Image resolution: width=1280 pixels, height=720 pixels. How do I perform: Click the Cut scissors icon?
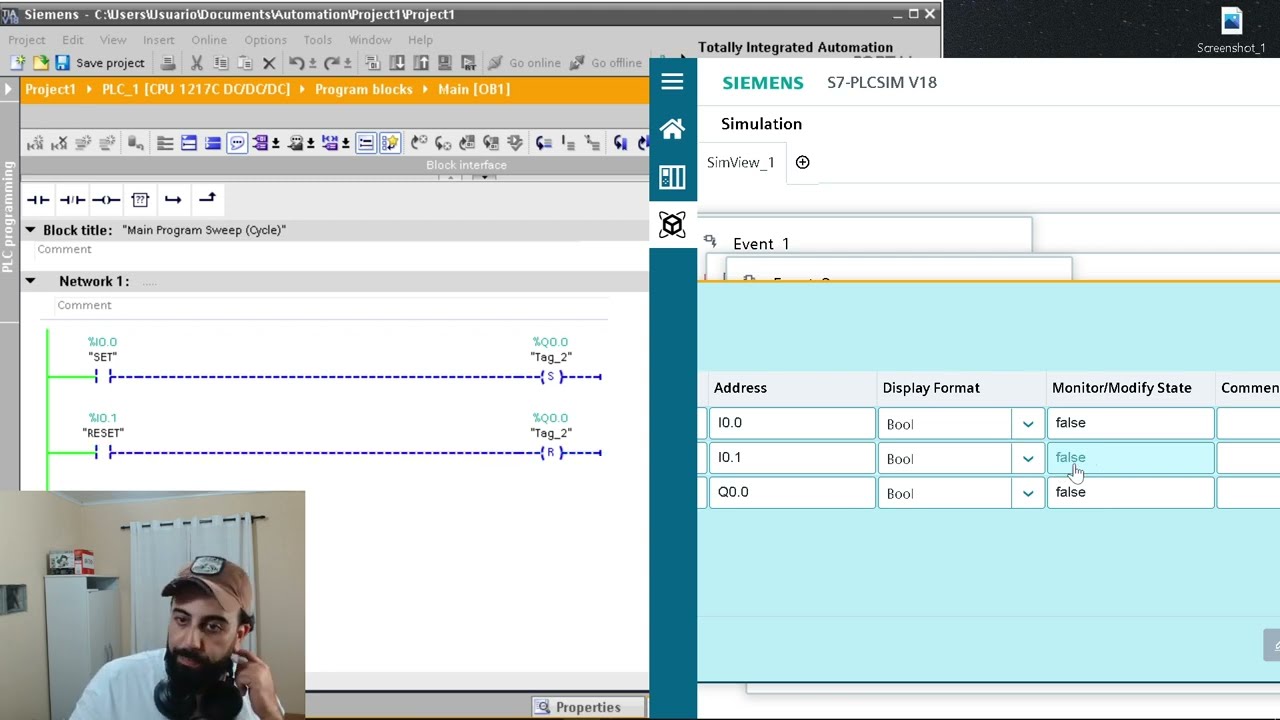pos(197,63)
